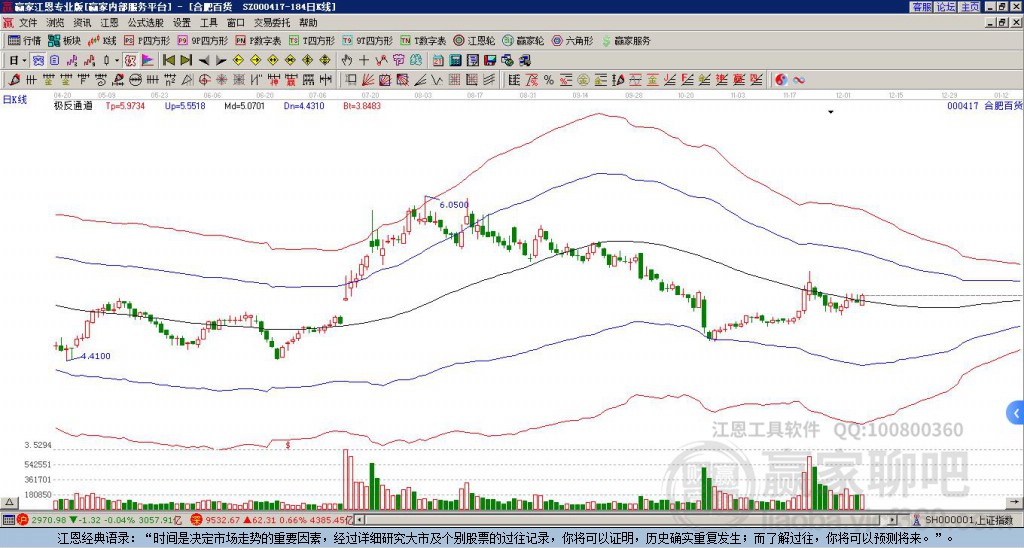Click the SH000001 上证指数 status entry
The image size is (1024, 548).
pos(969,520)
